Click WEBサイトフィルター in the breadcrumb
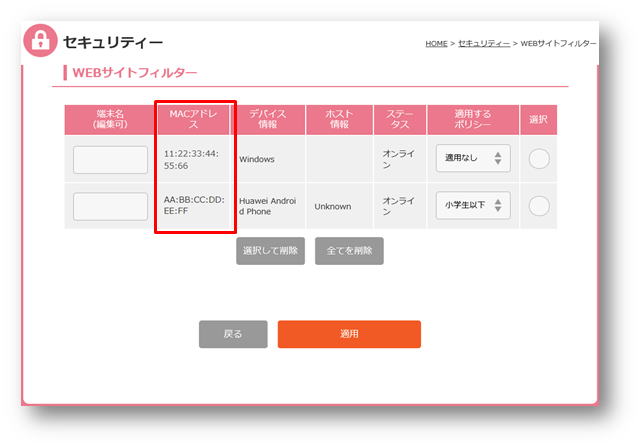641x448 pixels. (558, 43)
